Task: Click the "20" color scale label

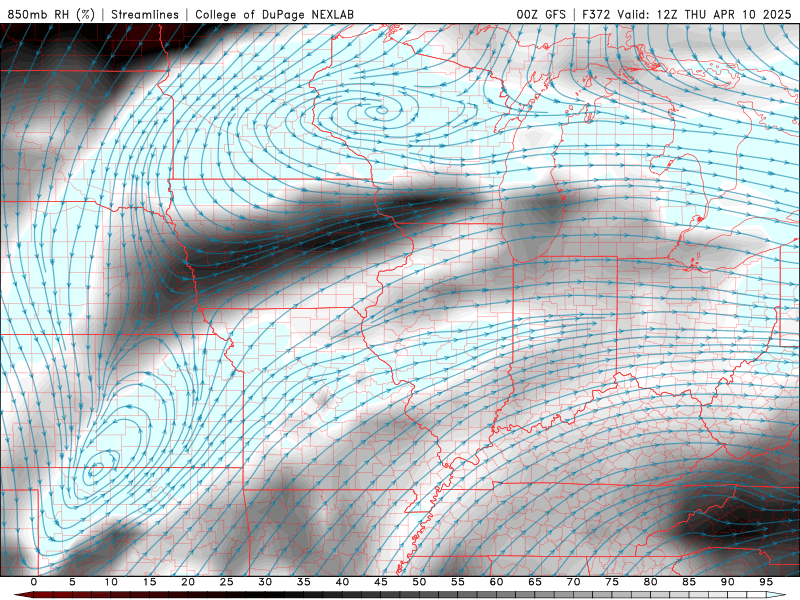Action: (x=188, y=582)
